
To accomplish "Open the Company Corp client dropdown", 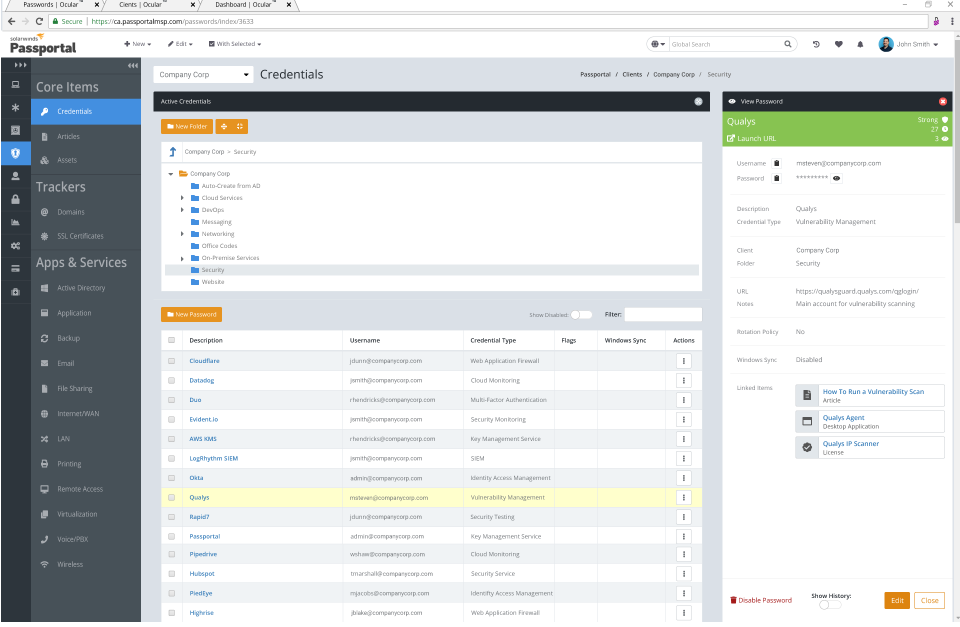I will click(x=203, y=75).
